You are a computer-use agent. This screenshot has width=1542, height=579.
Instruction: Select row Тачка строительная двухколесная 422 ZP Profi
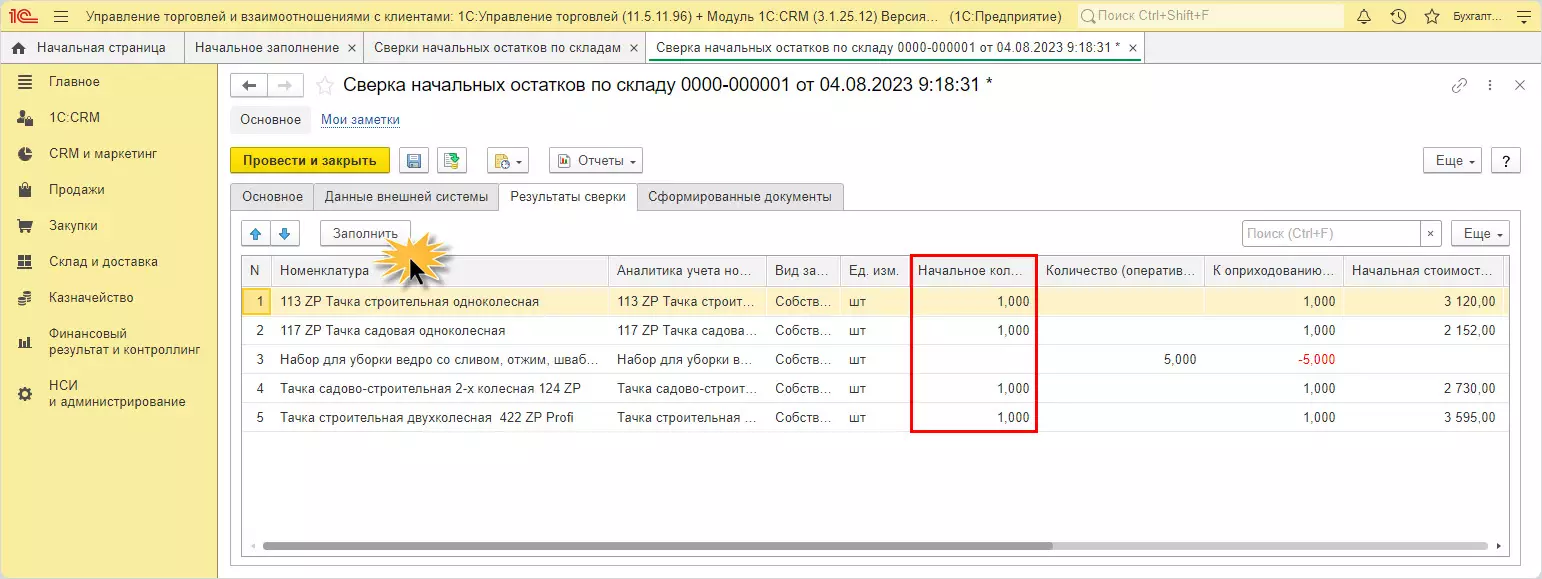(874, 417)
